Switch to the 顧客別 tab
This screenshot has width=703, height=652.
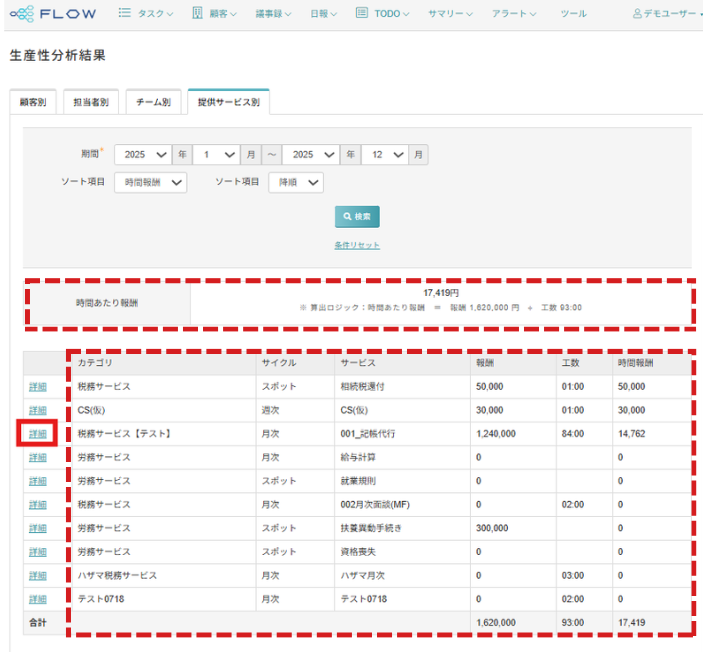click(x=32, y=102)
